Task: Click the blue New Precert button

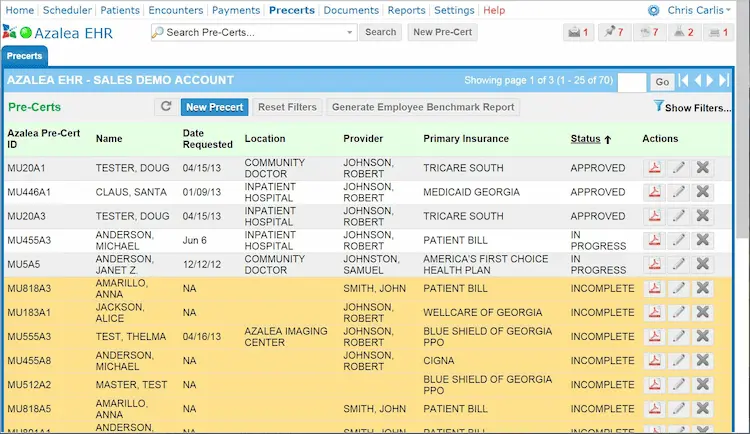Action: (214, 107)
